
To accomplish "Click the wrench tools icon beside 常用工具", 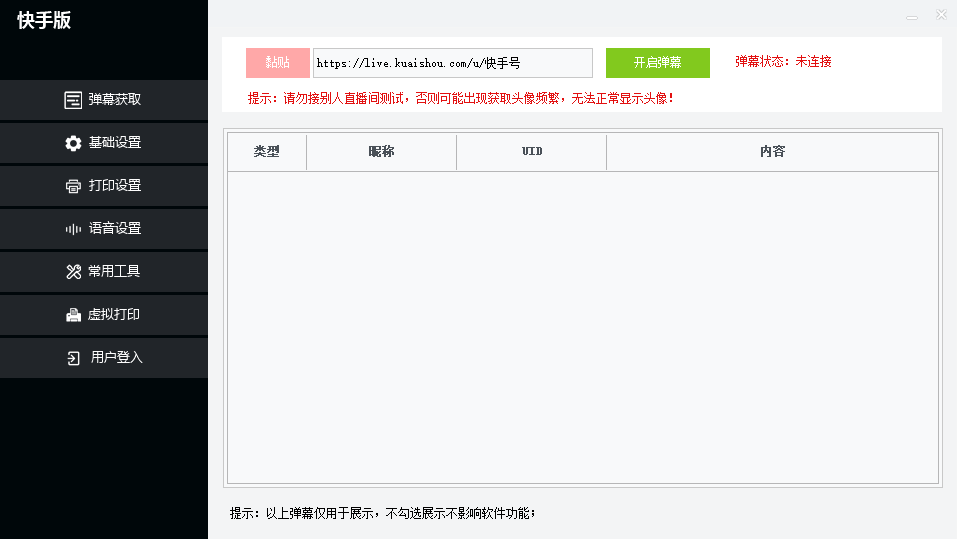I will click(73, 272).
